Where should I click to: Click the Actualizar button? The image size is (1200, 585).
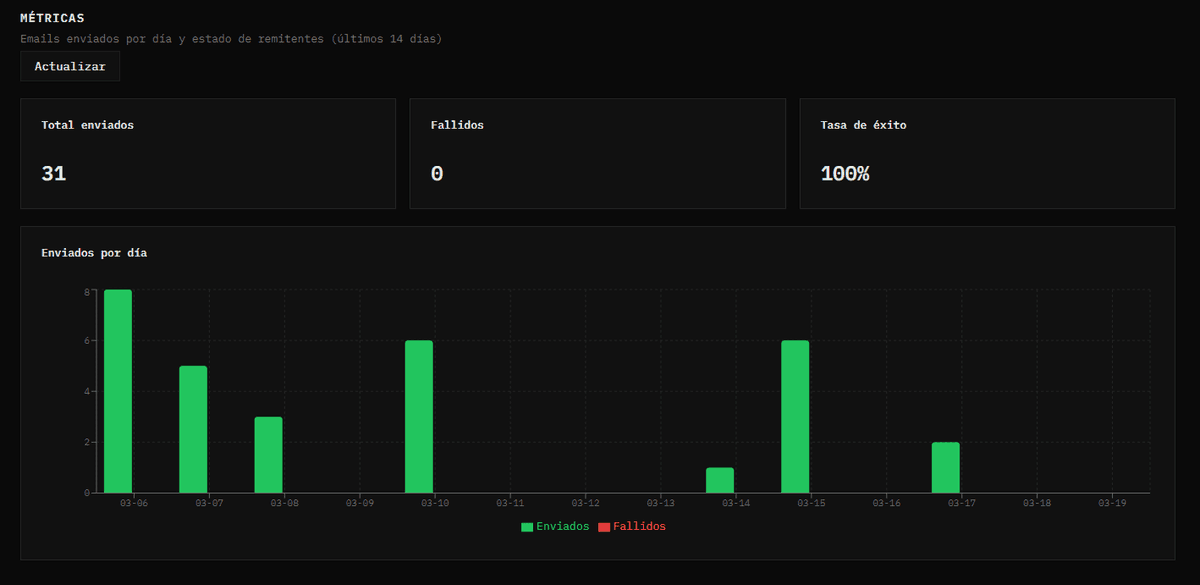70,66
